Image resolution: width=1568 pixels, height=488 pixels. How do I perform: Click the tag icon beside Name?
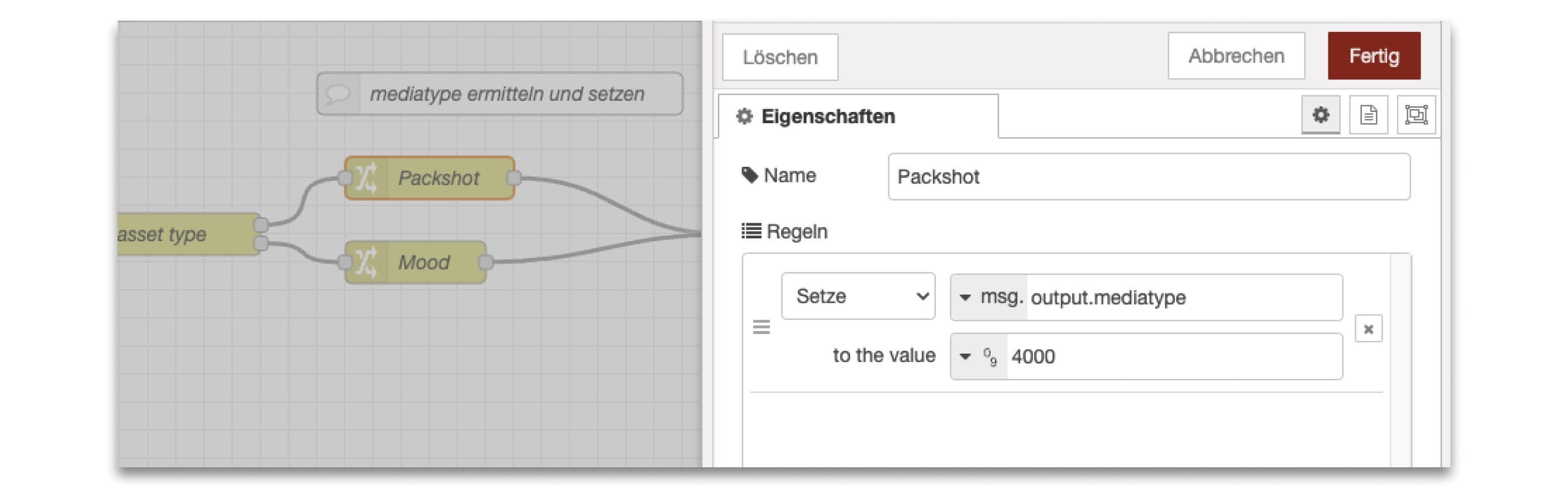click(750, 175)
